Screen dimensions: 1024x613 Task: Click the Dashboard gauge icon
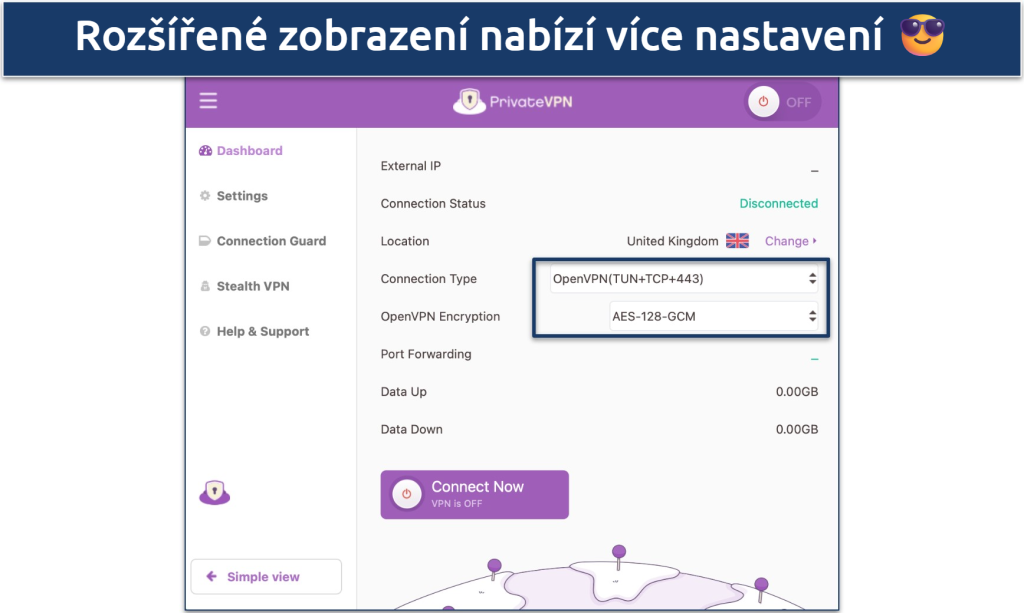click(x=205, y=151)
